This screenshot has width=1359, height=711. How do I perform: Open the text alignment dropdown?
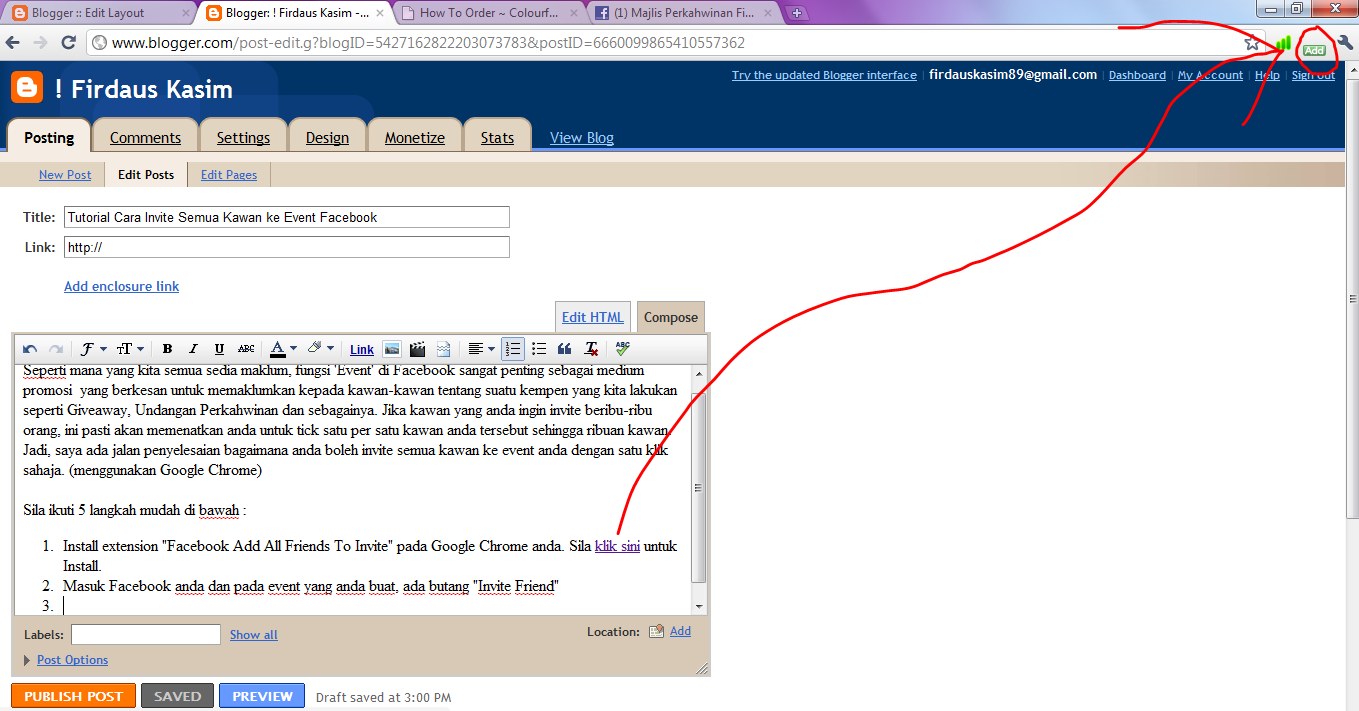point(481,349)
